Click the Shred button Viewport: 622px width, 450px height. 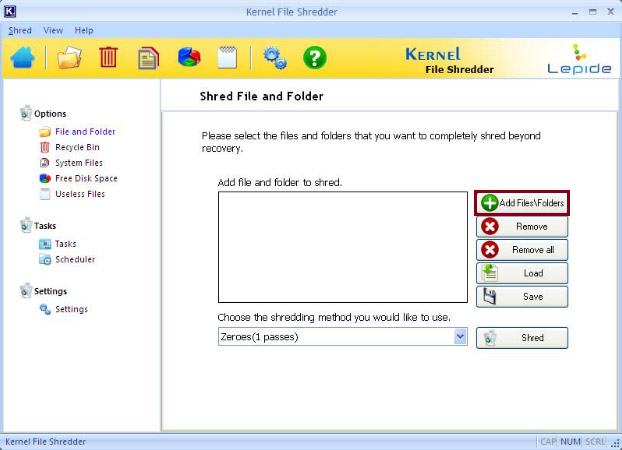click(522, 338)
